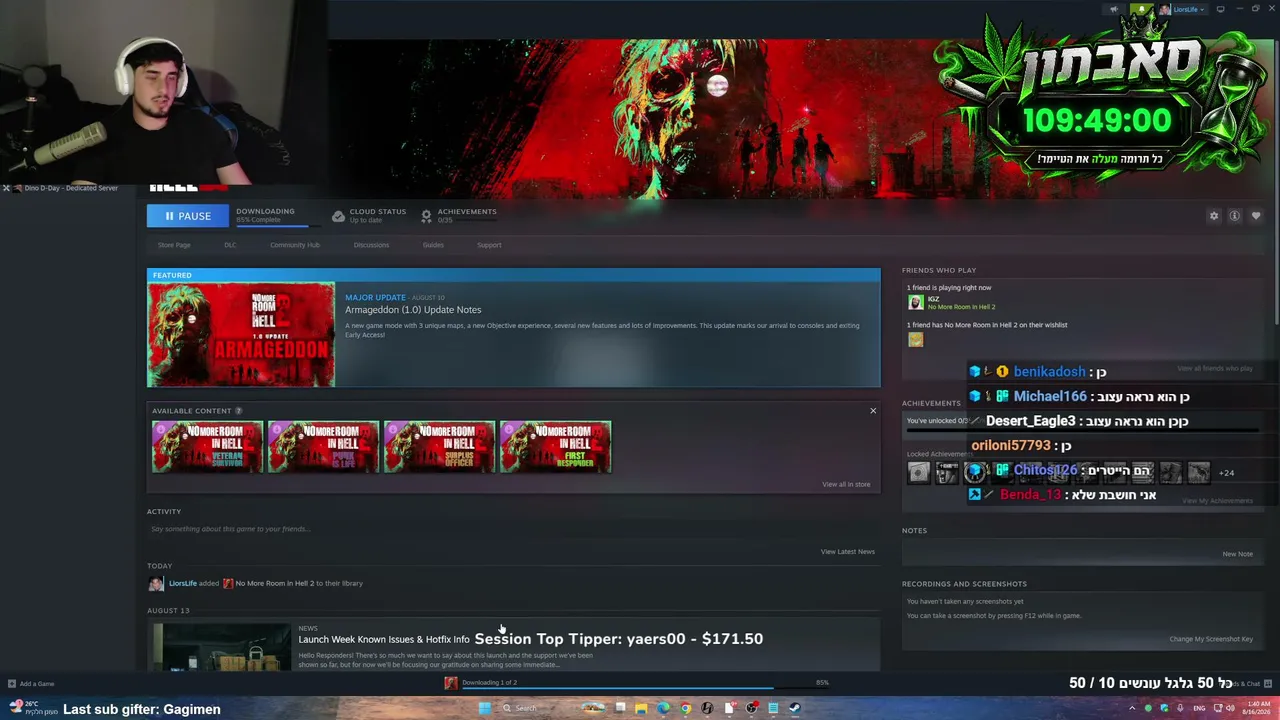The height and width of the screenshot is (720, 1280).
Task: Open Google Chrome from the taskbar
Action: coord(685,708)
